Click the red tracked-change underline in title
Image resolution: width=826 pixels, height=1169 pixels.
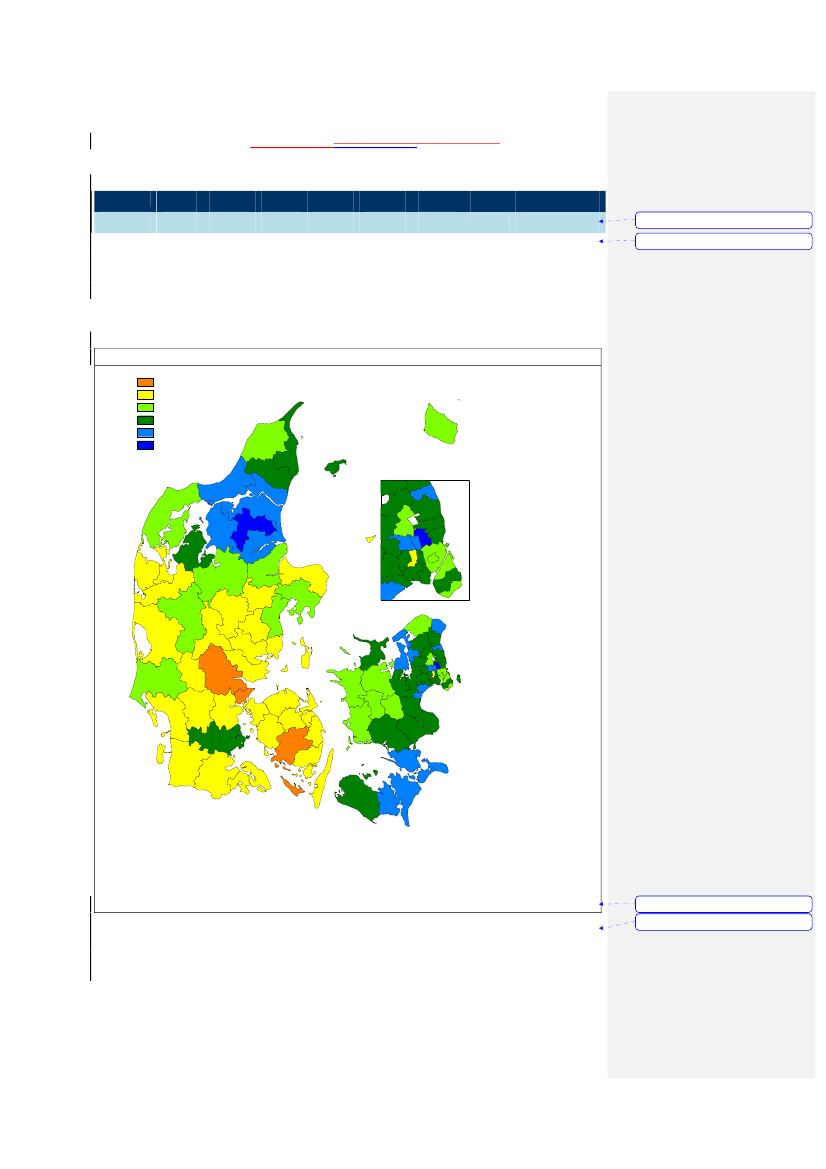click(416, 142)
